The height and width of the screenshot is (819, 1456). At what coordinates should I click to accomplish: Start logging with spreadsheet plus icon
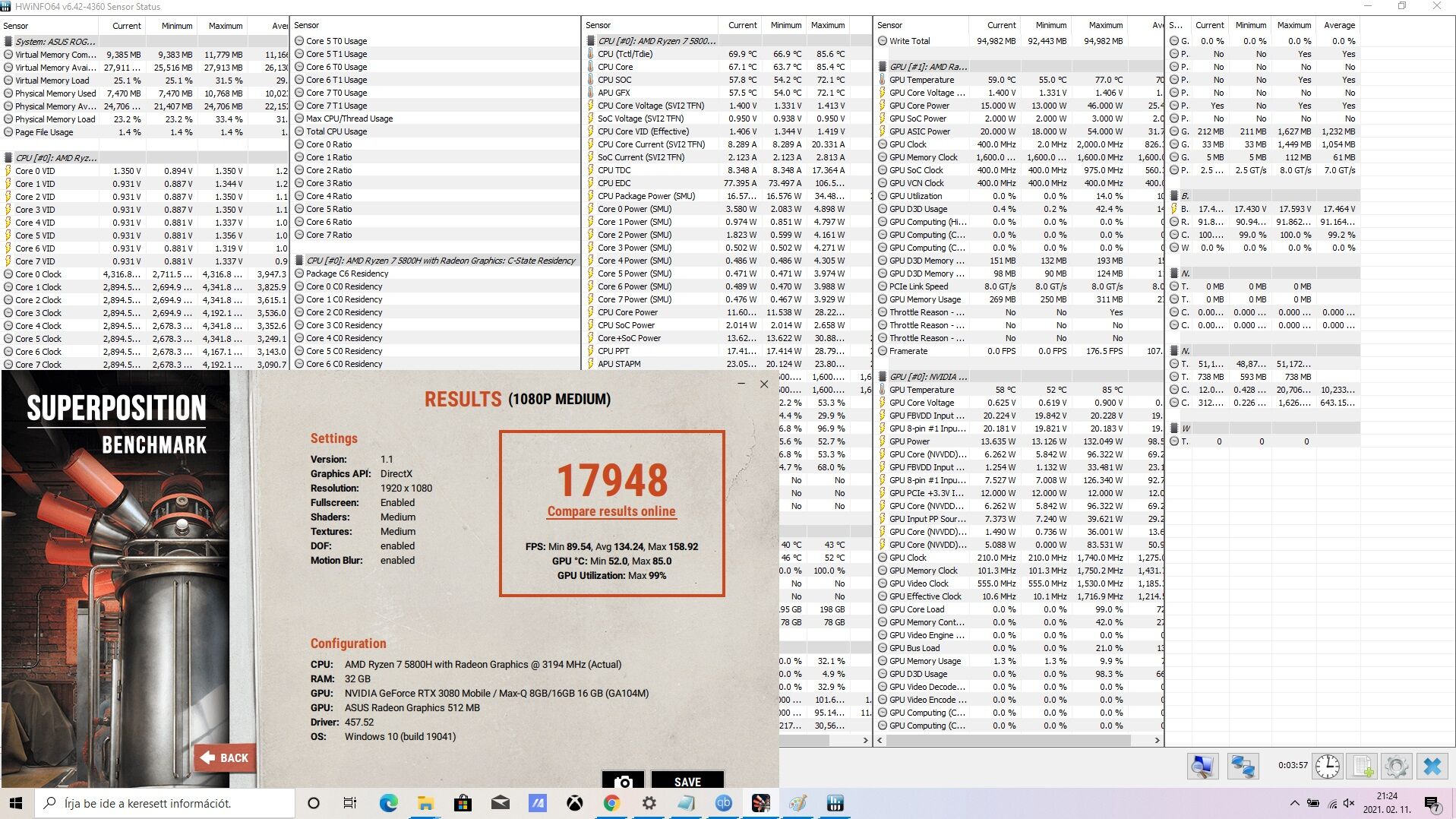[x=1362, y=766]
